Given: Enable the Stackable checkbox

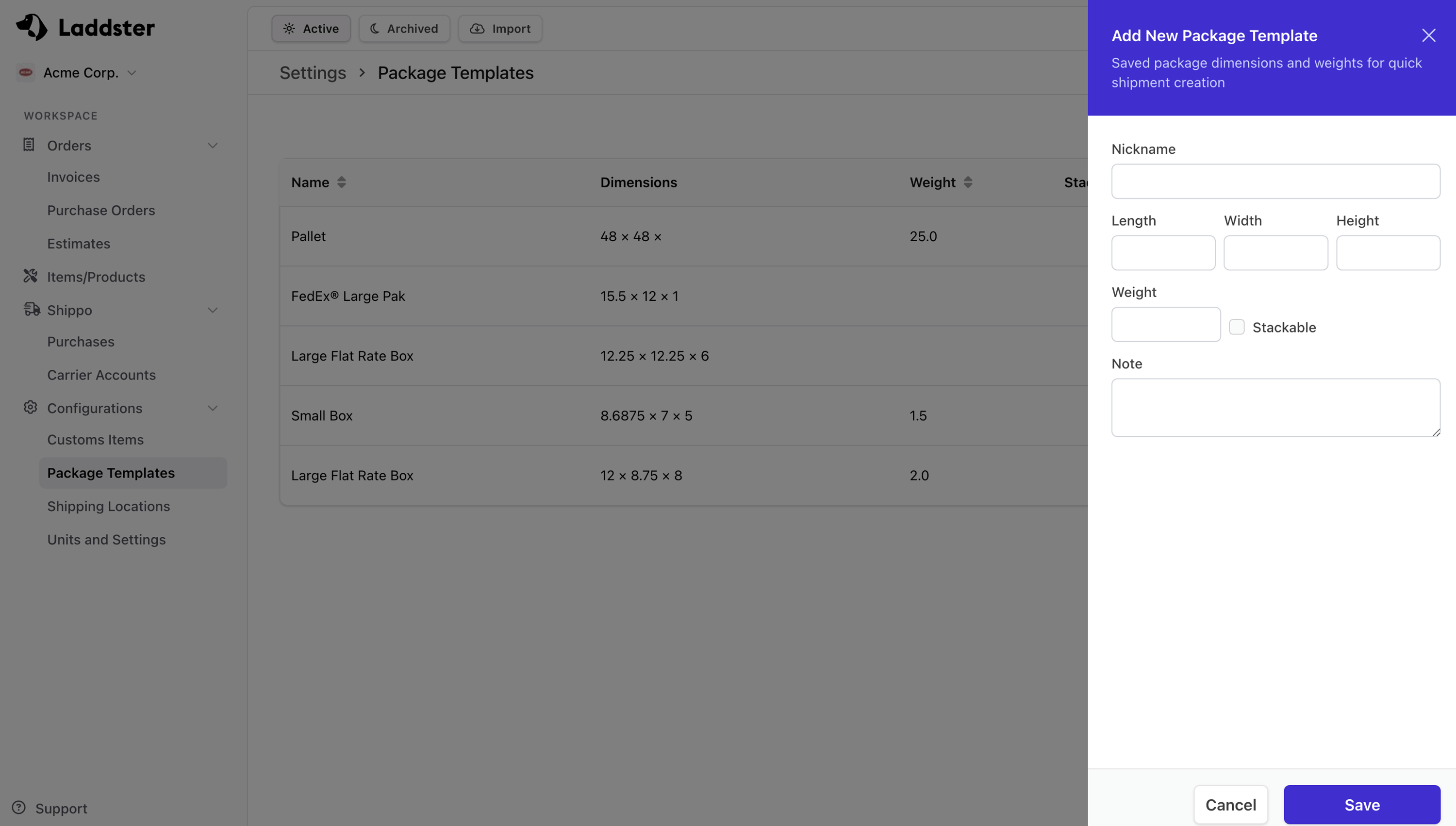Looking at the screenshot, I should [1237, 327].
